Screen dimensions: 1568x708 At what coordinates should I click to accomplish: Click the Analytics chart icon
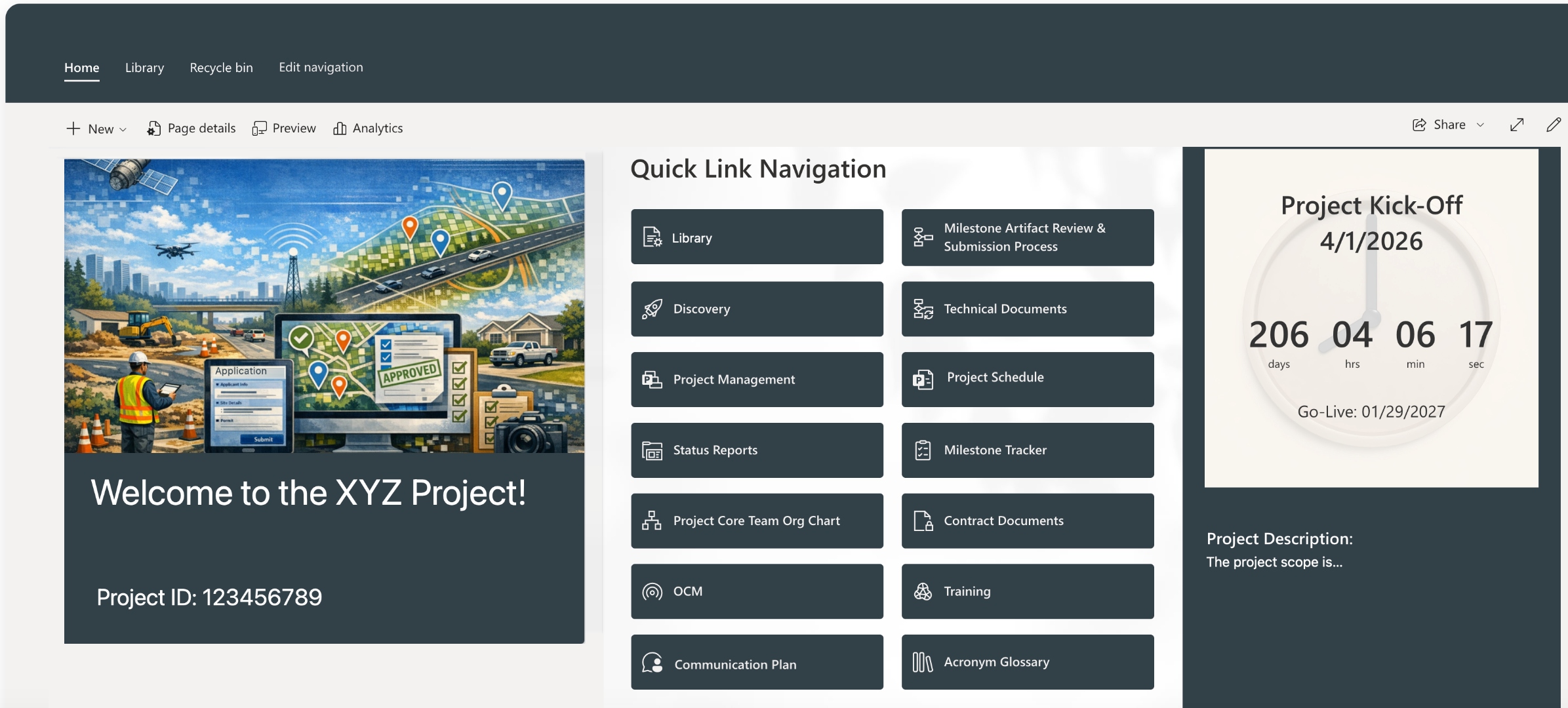[x=340, y=128]
